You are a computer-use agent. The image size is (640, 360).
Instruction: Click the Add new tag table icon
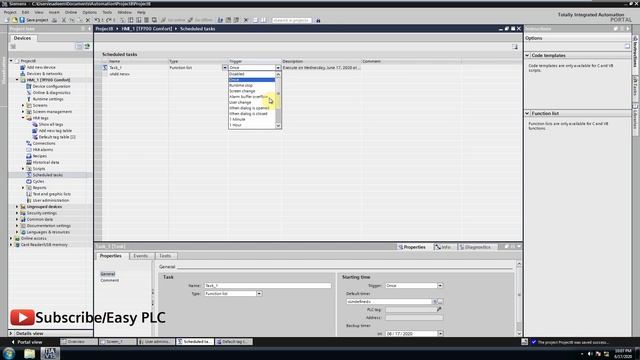[x=35, y=131]
